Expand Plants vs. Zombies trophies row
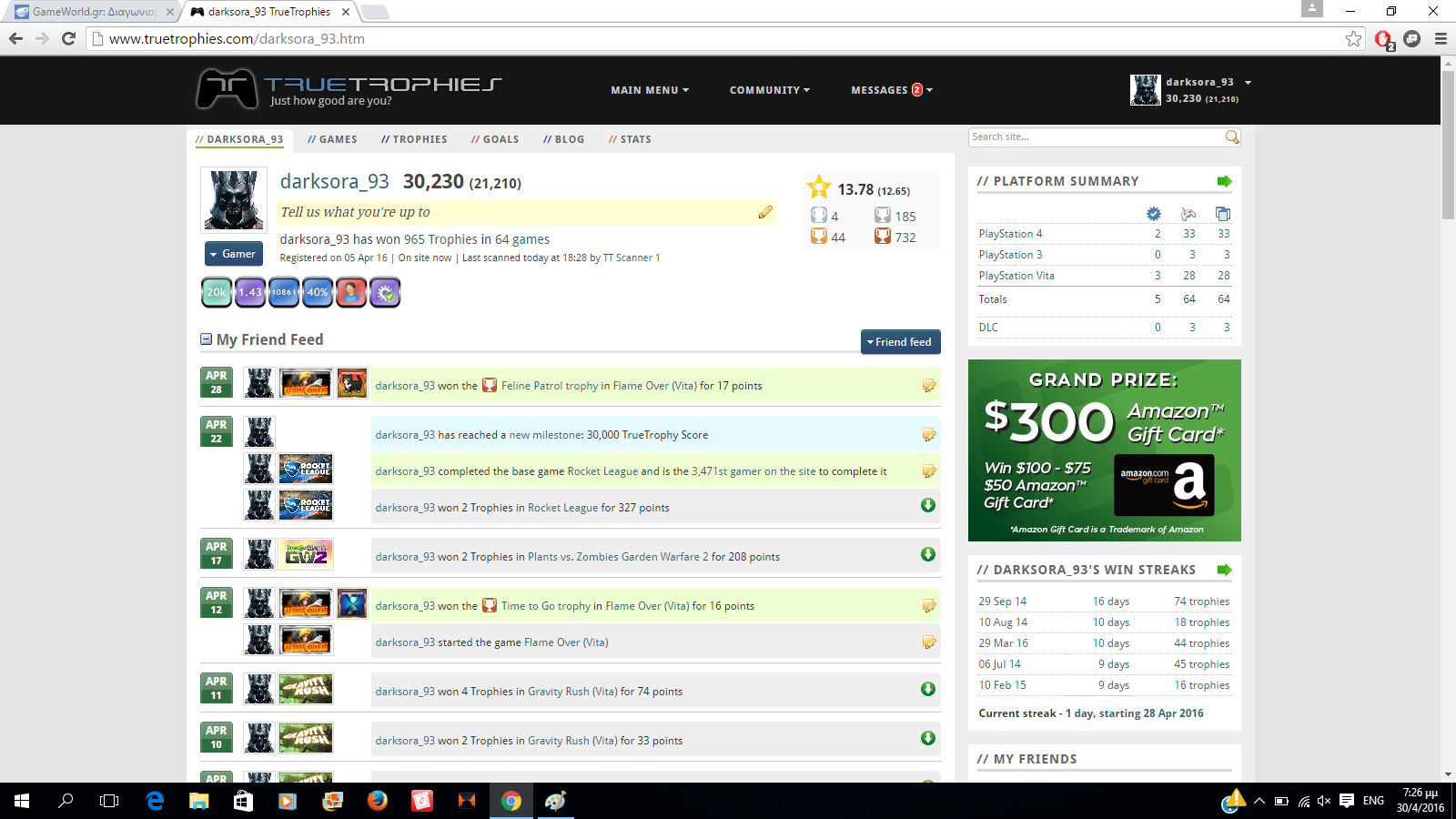 (928, 554)
